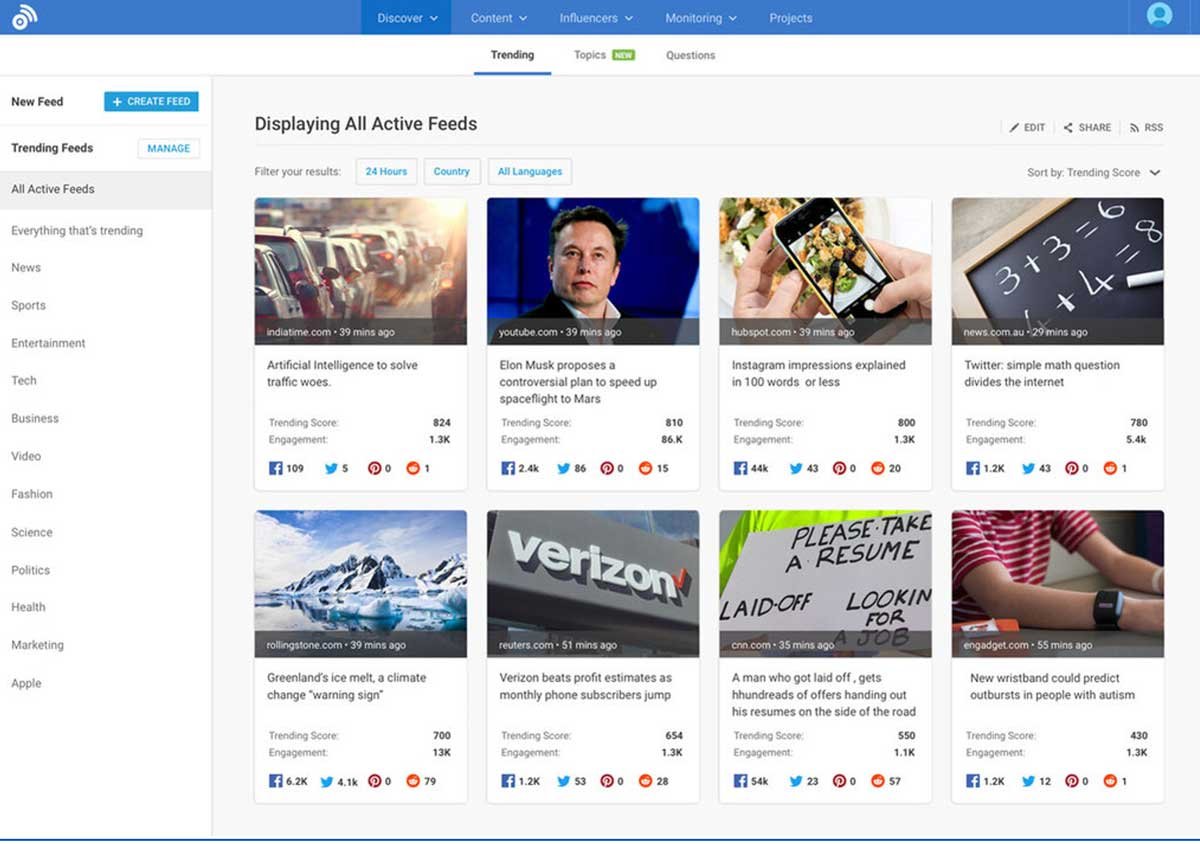The image size is (1200, 844).
Task: Click Twitter icon on Instagram impressions card
Action: click(796, 468)
